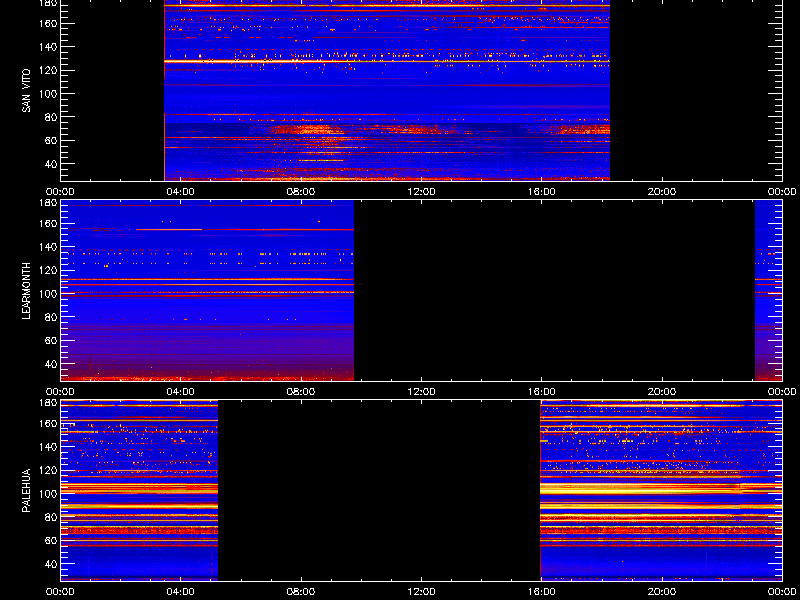Select the PALEHUA station label
Screen dimensions: 800x600
(26, 491)
